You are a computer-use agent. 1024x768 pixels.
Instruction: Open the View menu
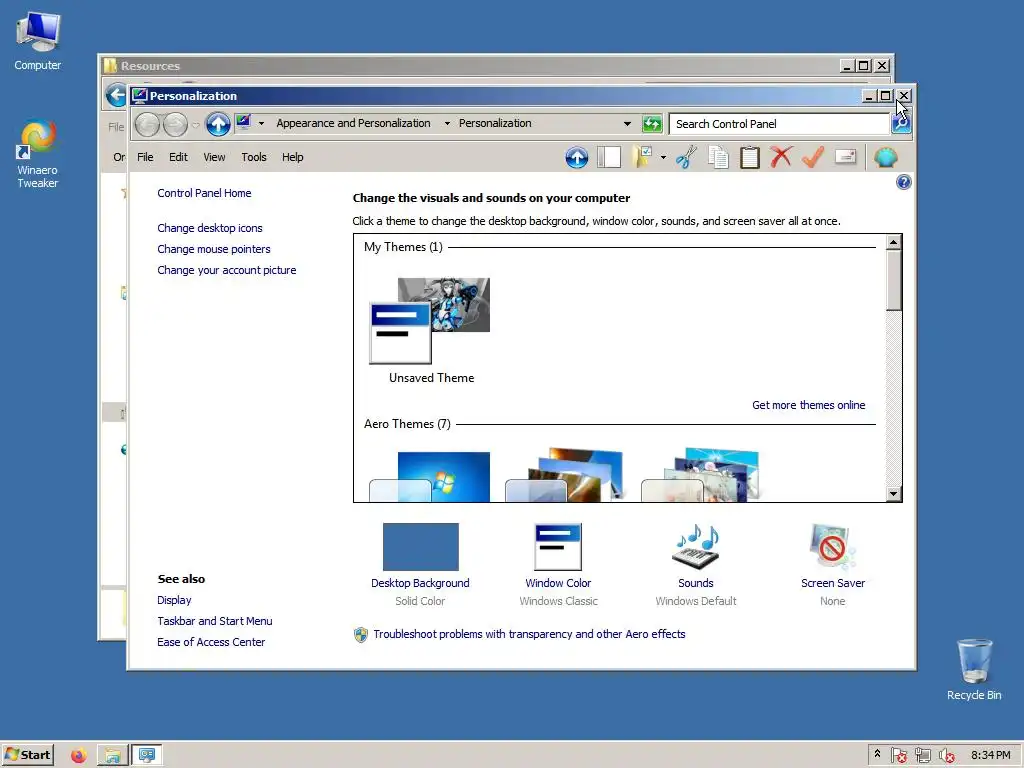point(214,157)
